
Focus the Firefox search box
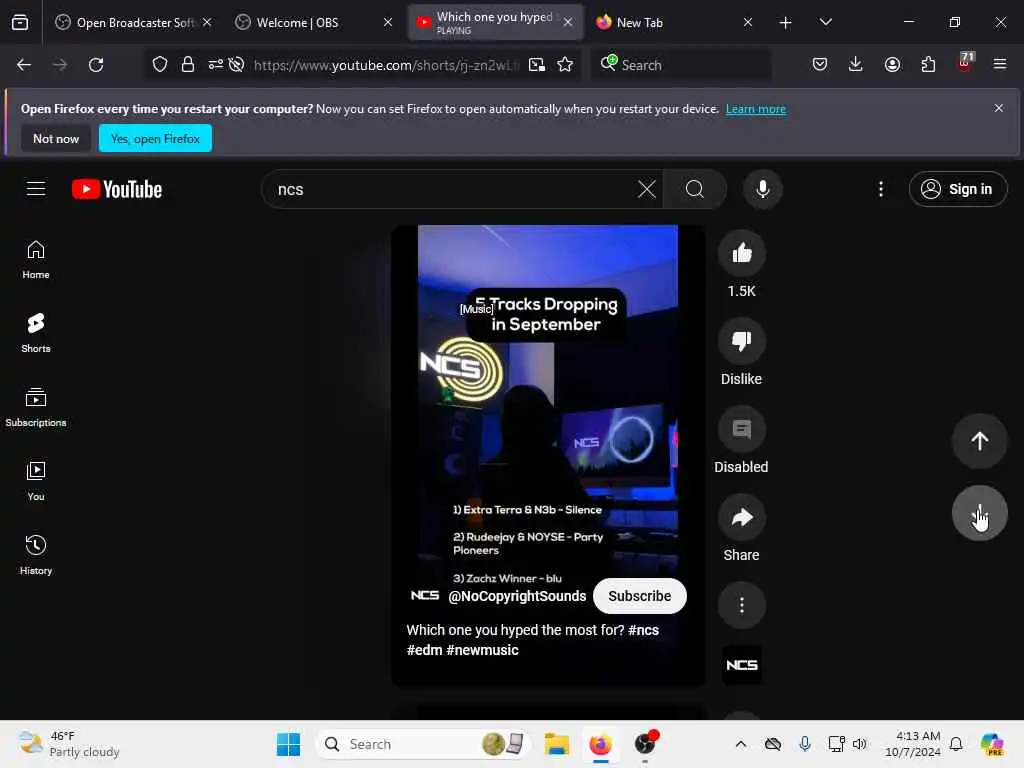click(x=680, y=64)
